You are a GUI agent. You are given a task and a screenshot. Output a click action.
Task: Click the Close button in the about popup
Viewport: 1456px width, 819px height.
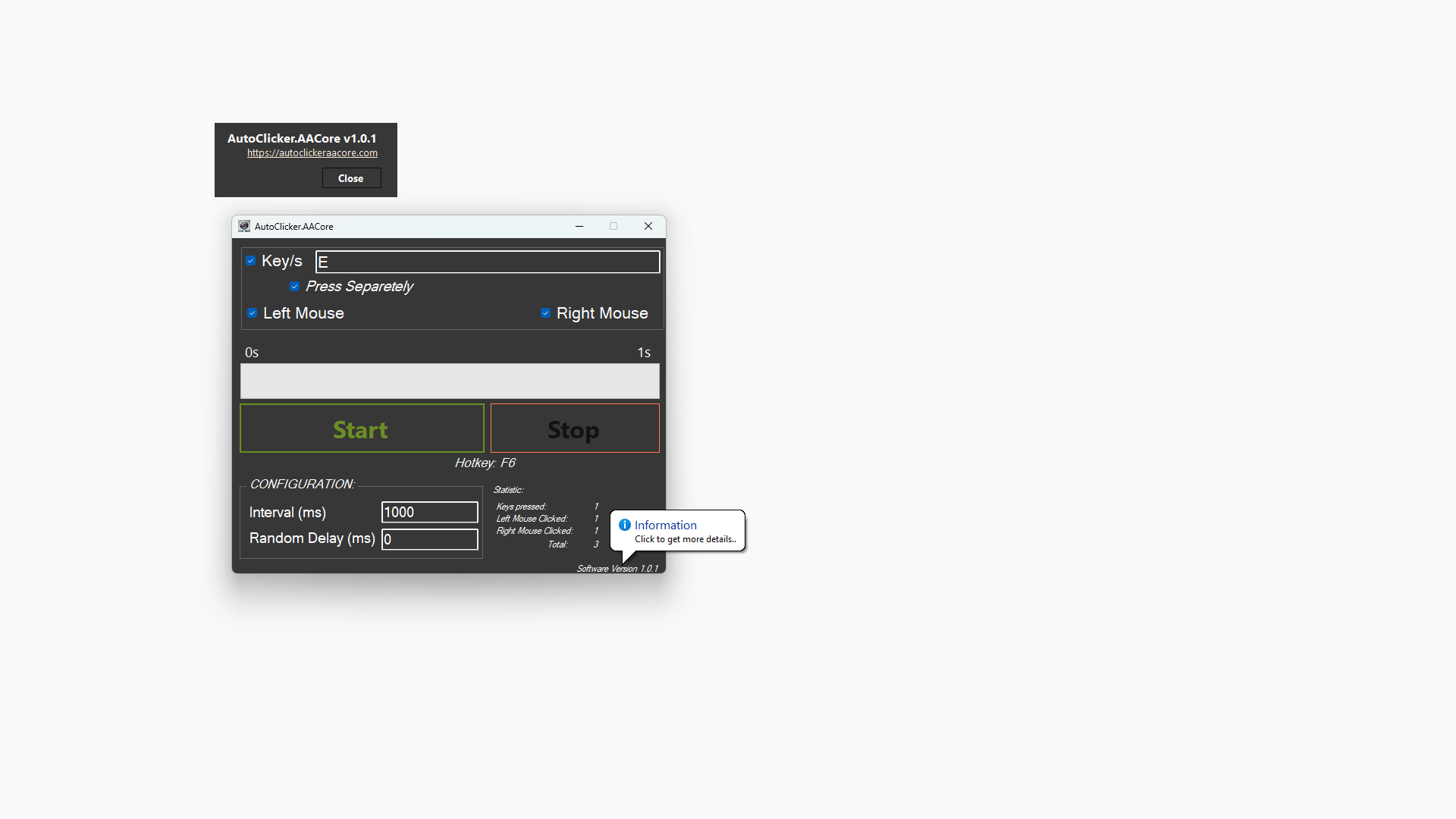[351, 178]
